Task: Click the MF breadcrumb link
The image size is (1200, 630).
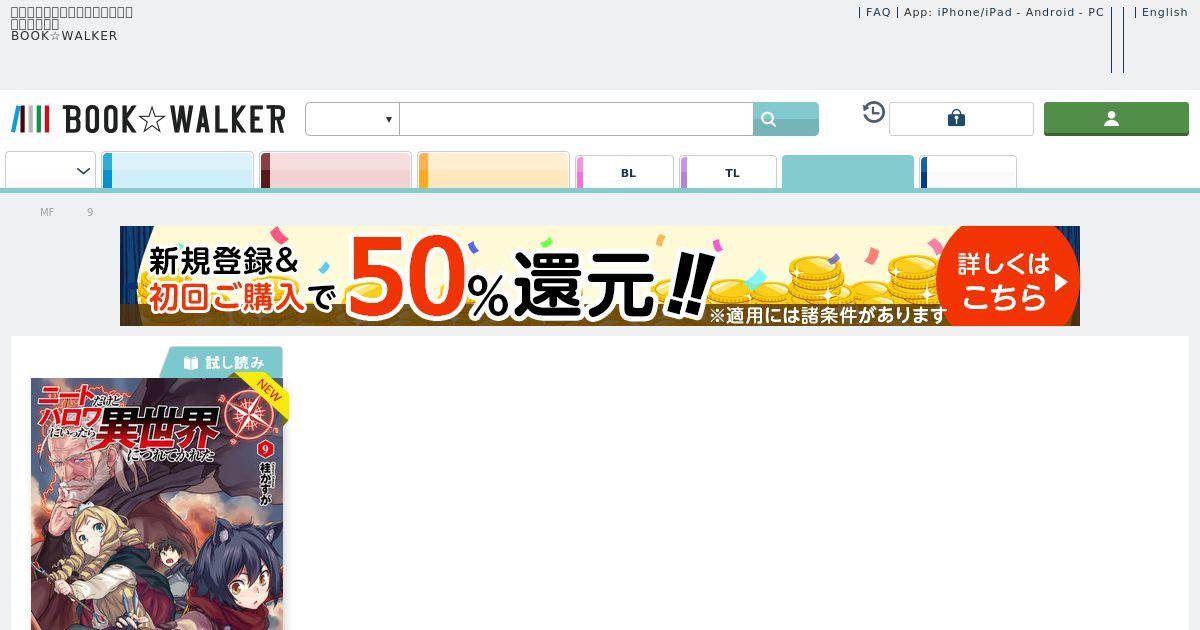Action: [x=47, y=212]
